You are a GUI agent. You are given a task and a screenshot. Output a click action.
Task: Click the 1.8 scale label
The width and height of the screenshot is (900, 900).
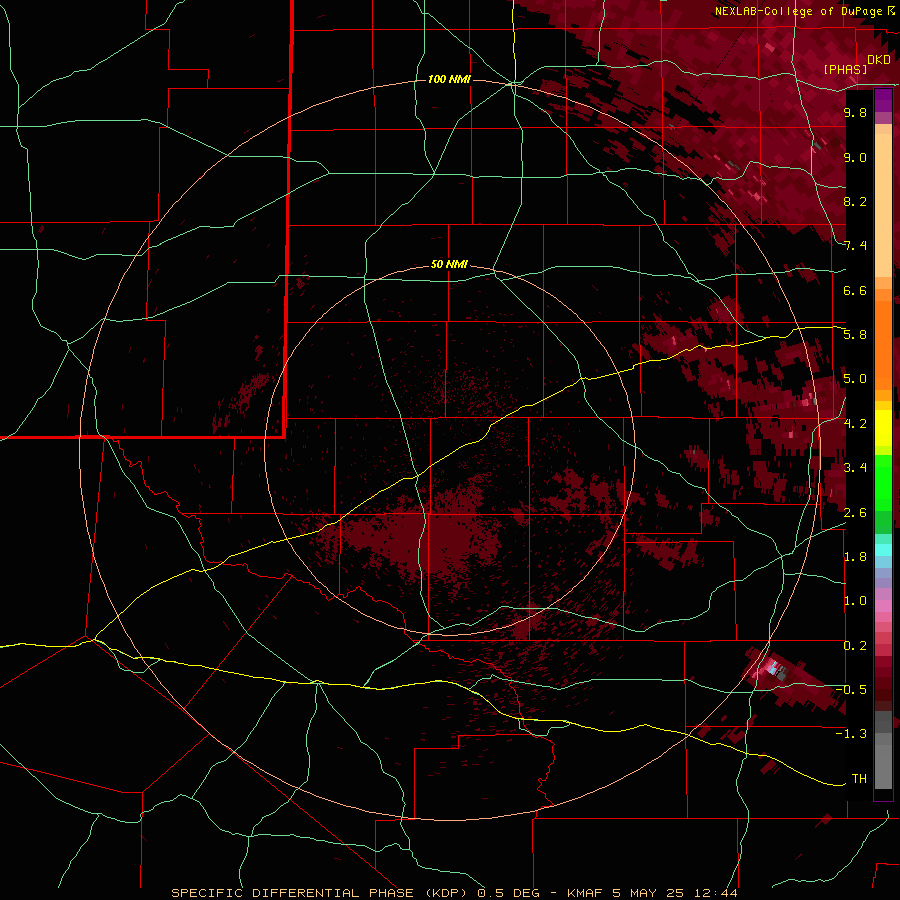(855, 557)
